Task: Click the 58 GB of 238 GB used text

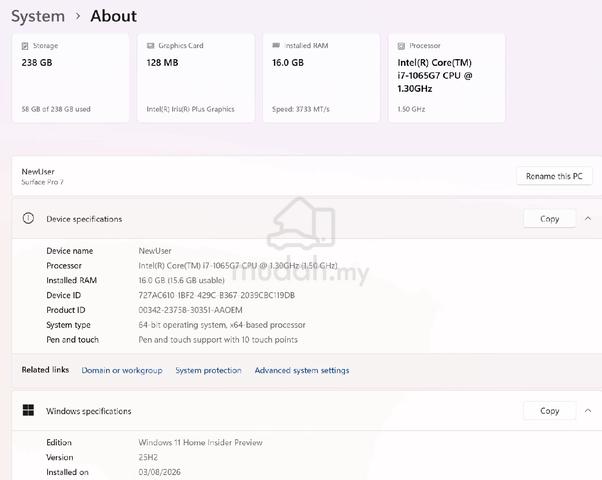Action: coord(56,109)
